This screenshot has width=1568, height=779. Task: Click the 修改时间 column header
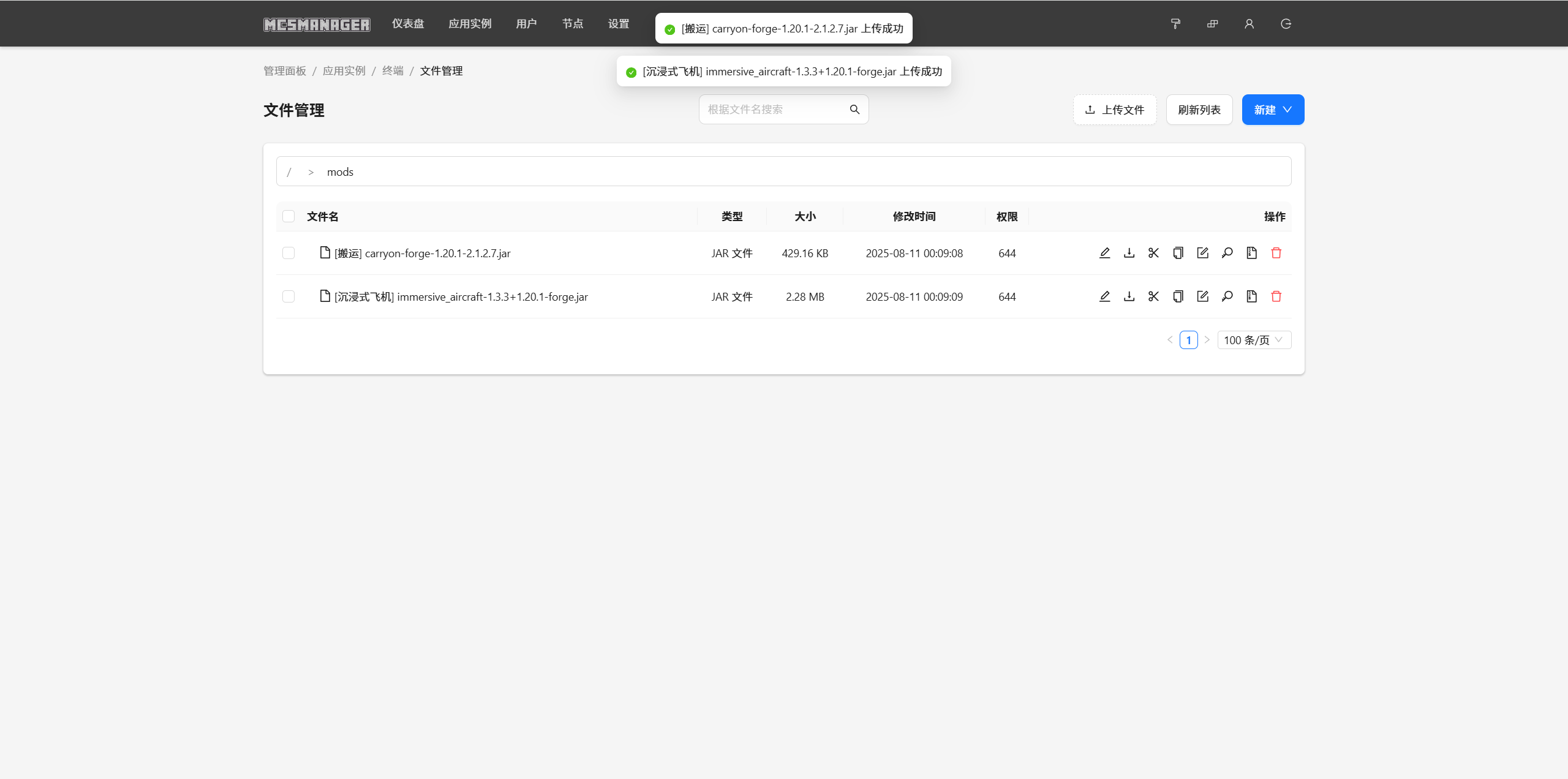pos(914,217)
